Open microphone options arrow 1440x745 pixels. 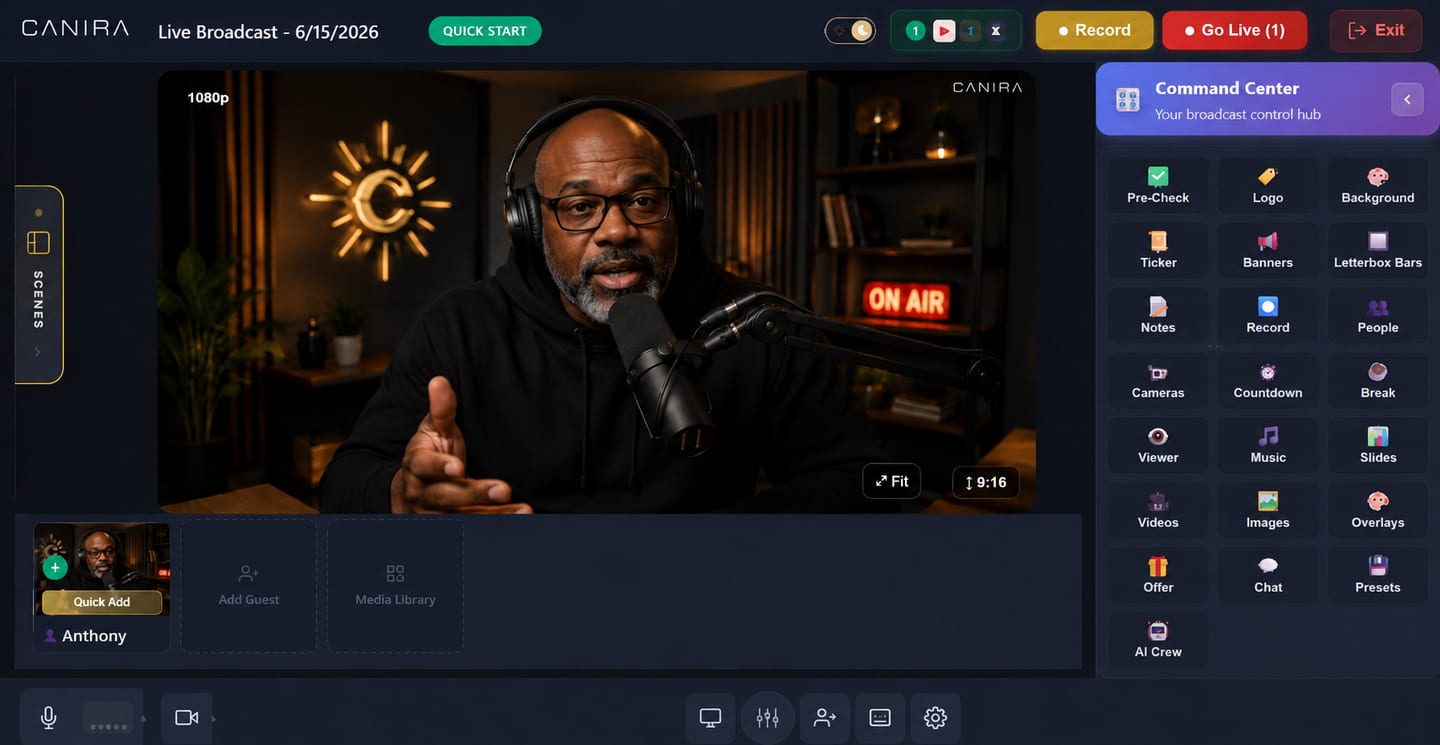pyautogui.click(x=143, y=719)
